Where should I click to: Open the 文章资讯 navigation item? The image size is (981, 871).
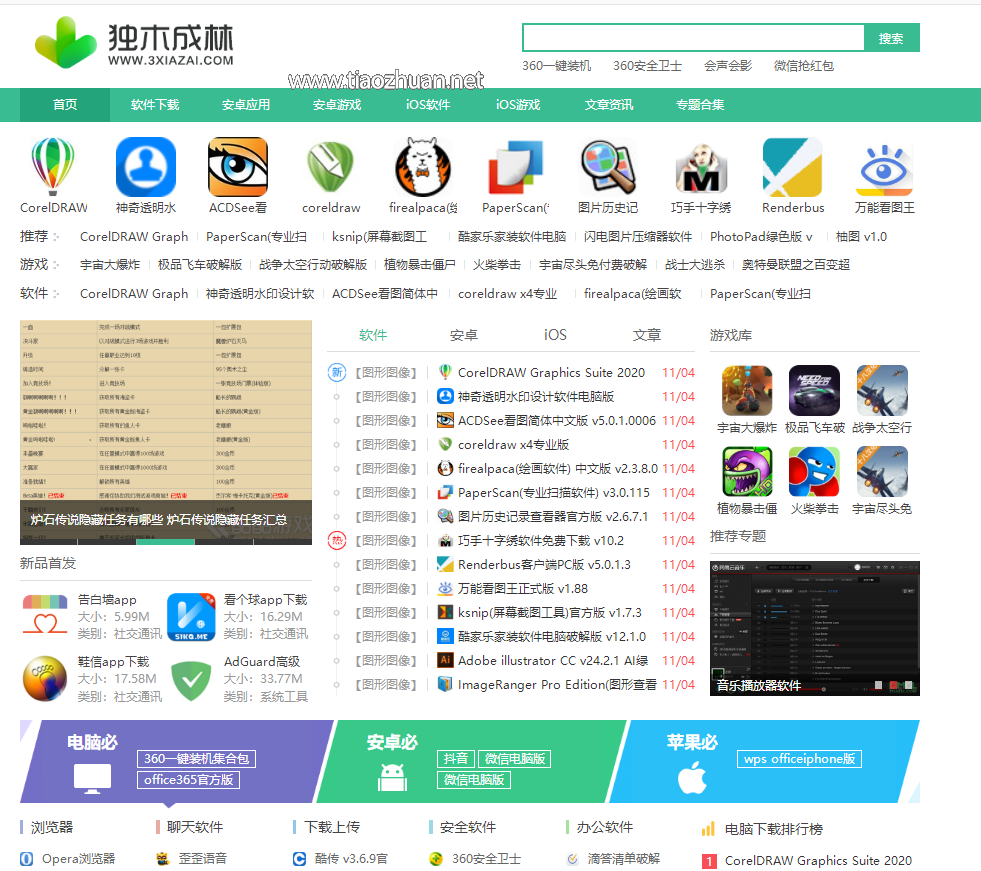click(x=609, y=104)
